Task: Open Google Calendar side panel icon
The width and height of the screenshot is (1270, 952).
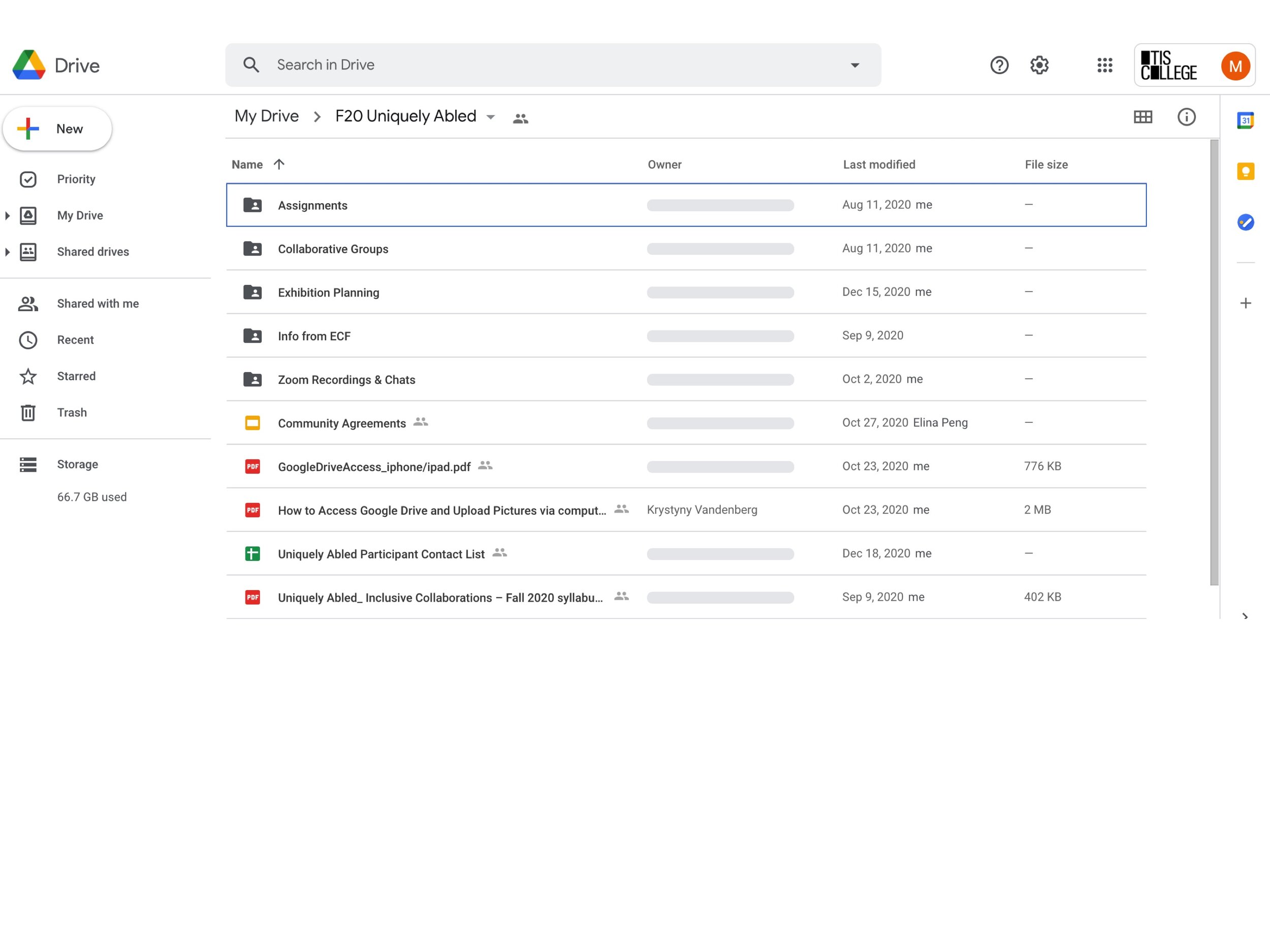Action: coord(1245,120)
